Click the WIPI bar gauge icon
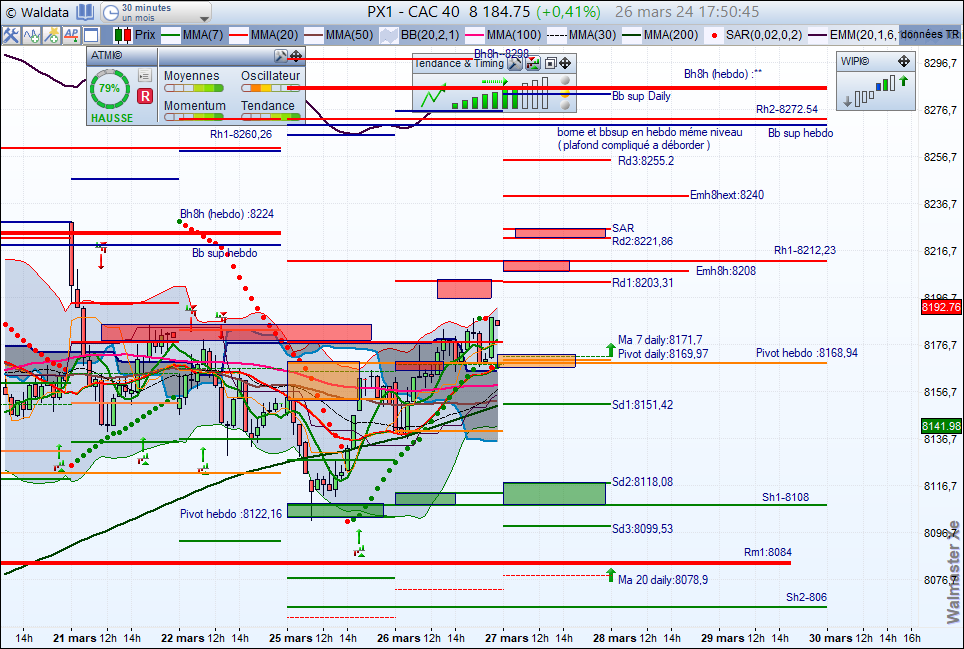 876,91
